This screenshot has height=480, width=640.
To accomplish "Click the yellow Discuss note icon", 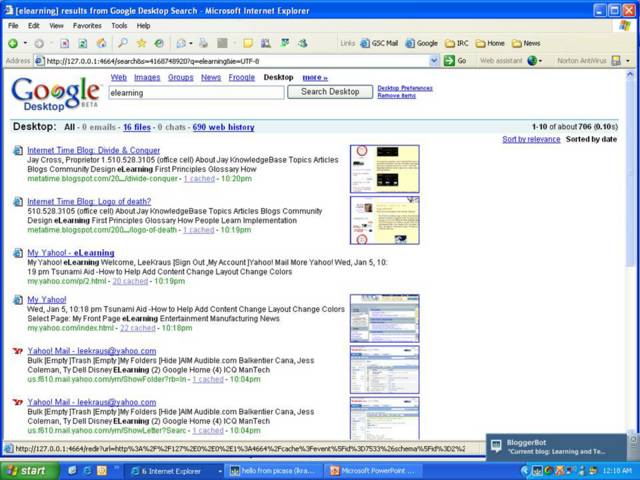I will click(248, 43).
